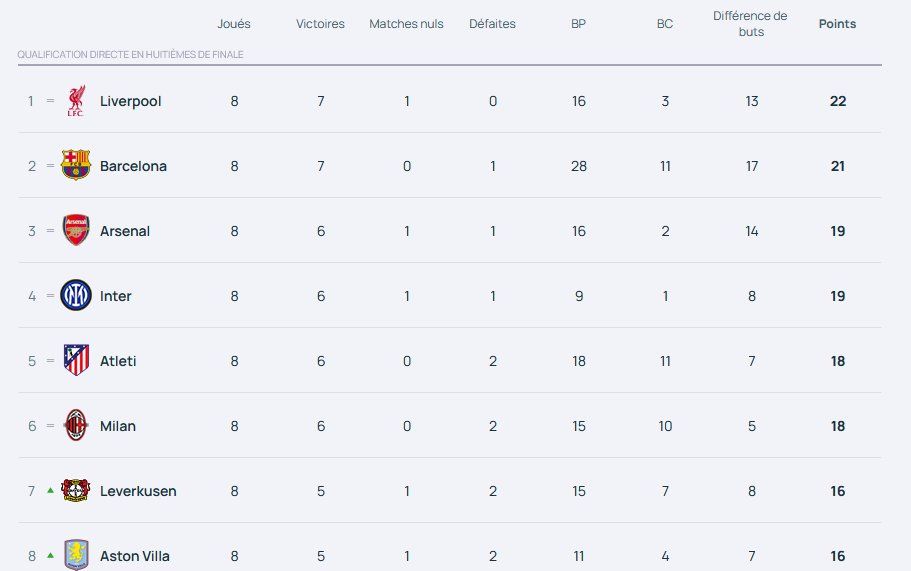Click Inter's rank number 4
This screenshot has height=571, width=911.
32,296
